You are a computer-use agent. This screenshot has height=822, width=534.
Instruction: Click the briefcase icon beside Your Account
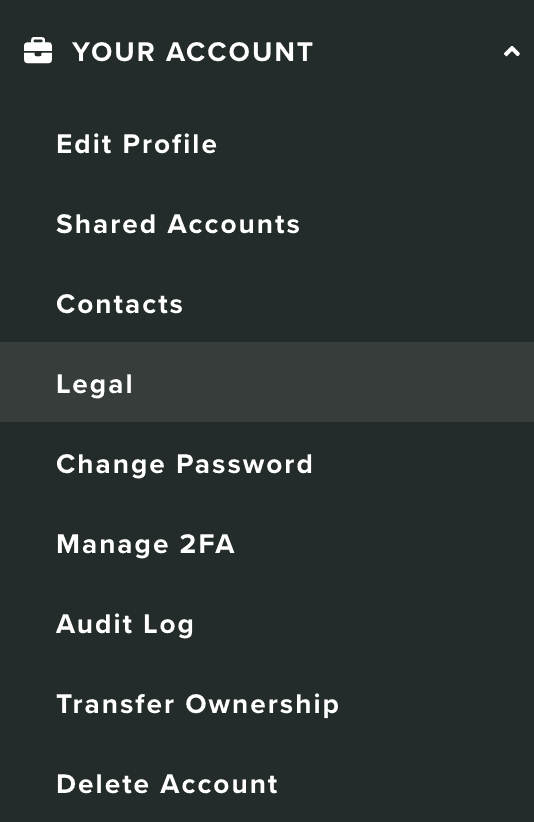pos(38,51)
